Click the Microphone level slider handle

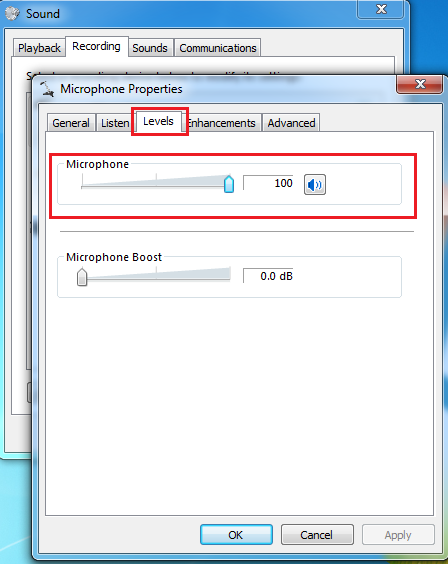point(229,184)
